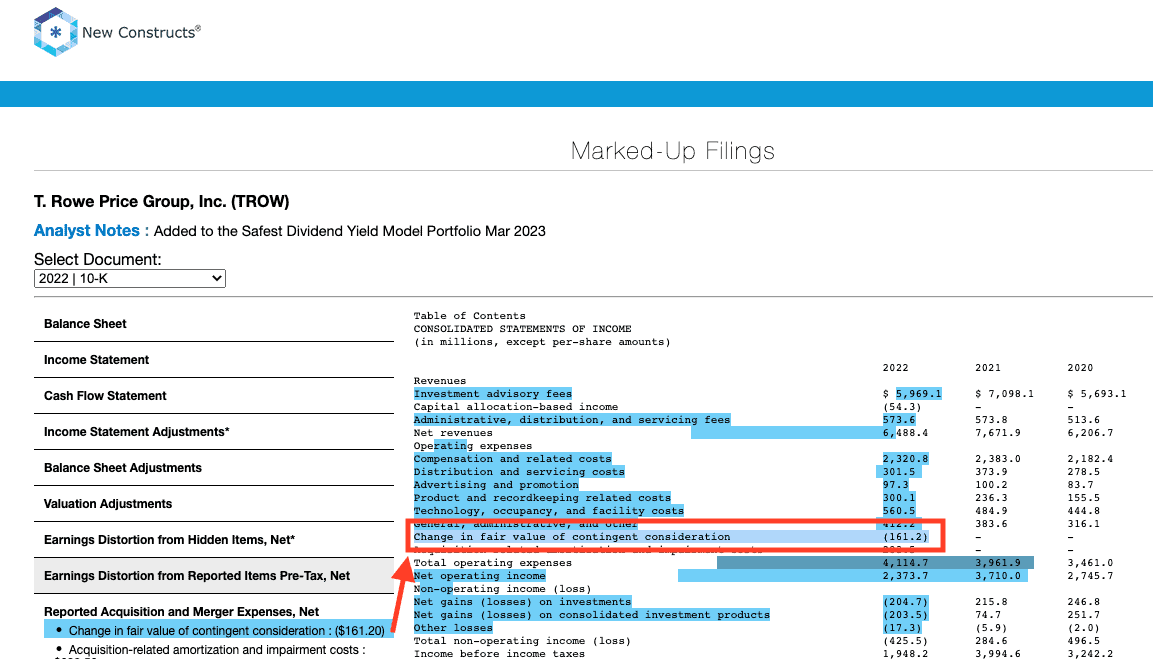
Task: Open the Balance Sheet section
Action: coord(85,324)
